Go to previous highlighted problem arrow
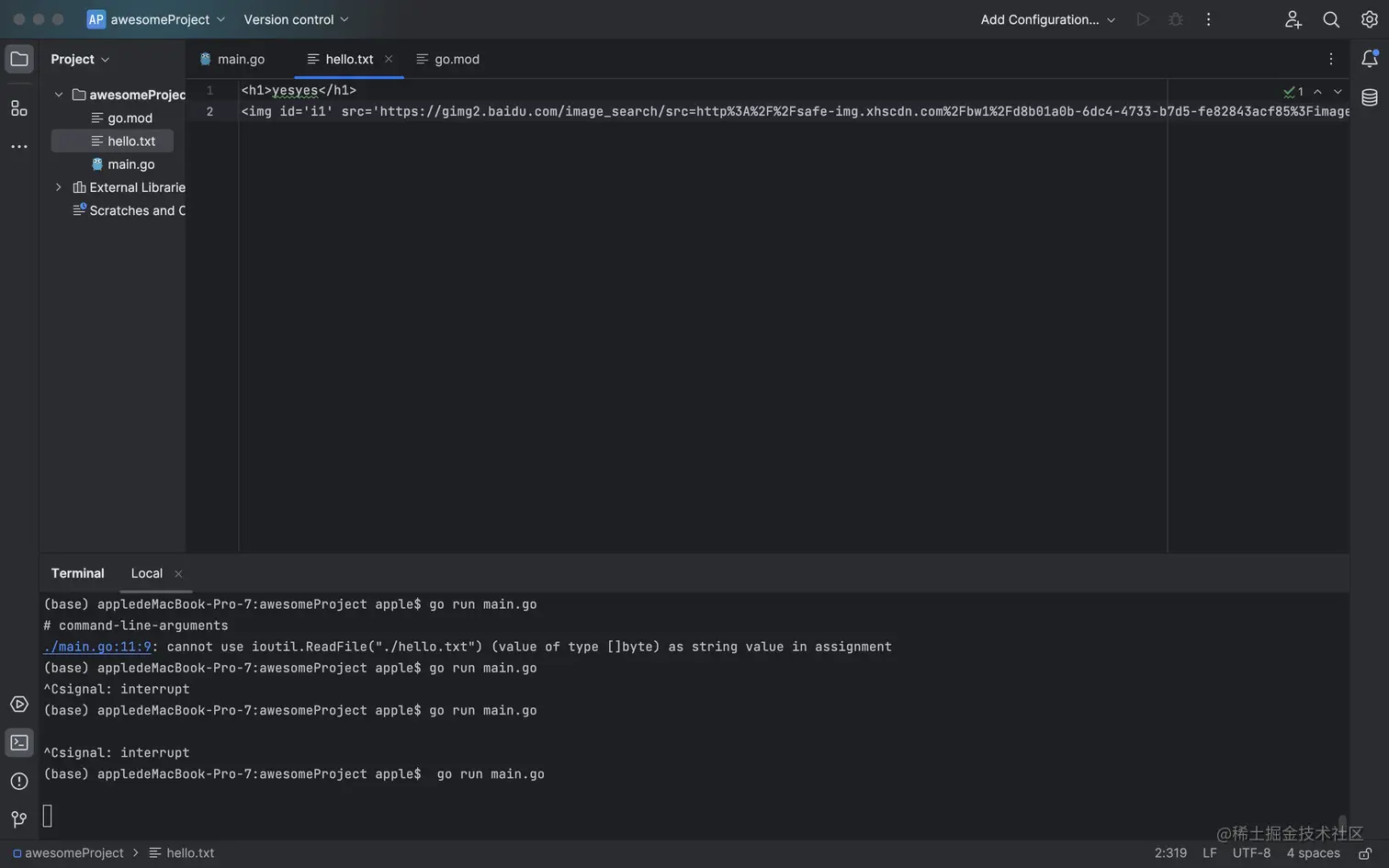The image size is (1389, 868). pyautogui.click(x=1318, y=92)
